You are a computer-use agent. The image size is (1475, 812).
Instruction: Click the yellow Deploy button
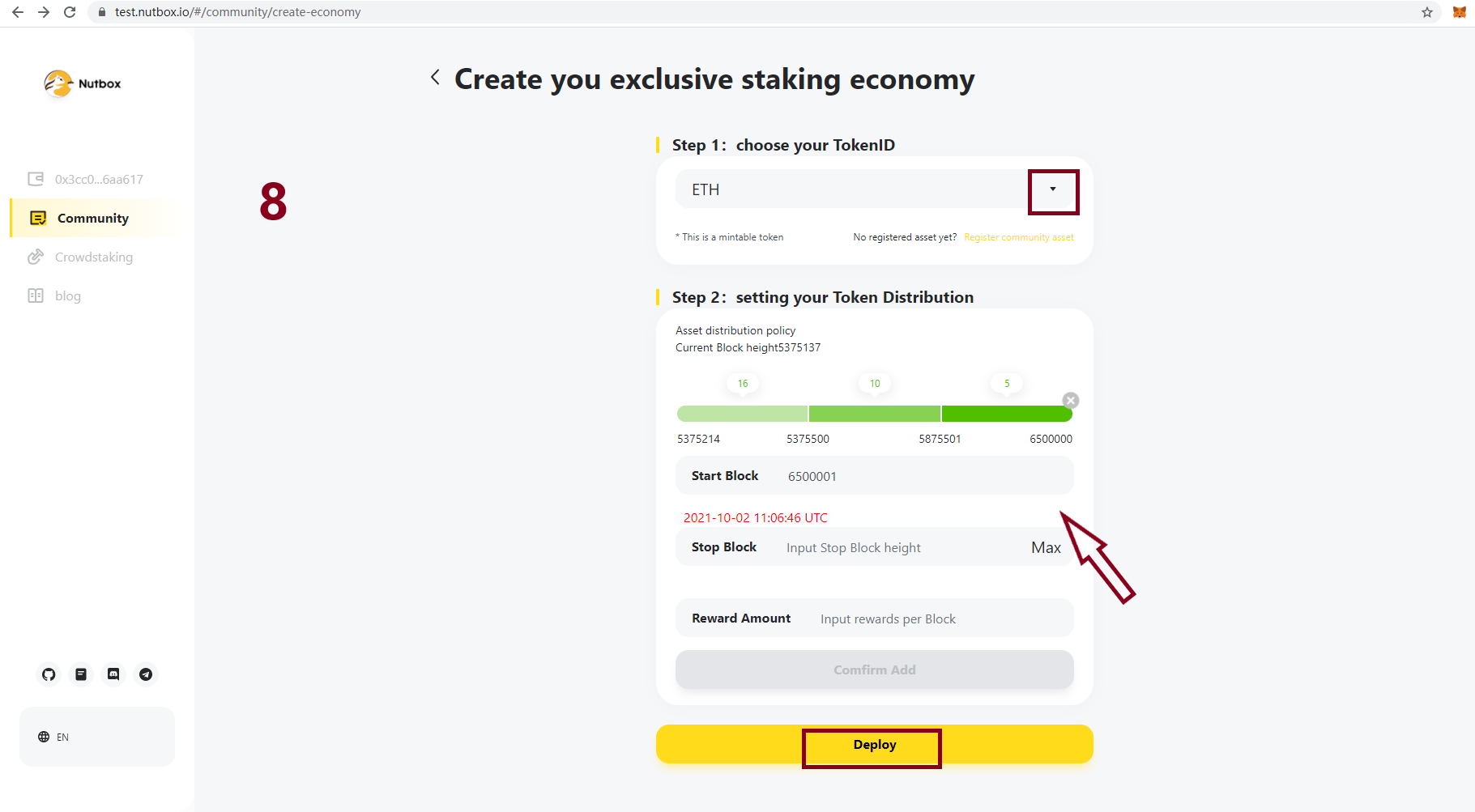pyautogui.click(x=874, y=745)
